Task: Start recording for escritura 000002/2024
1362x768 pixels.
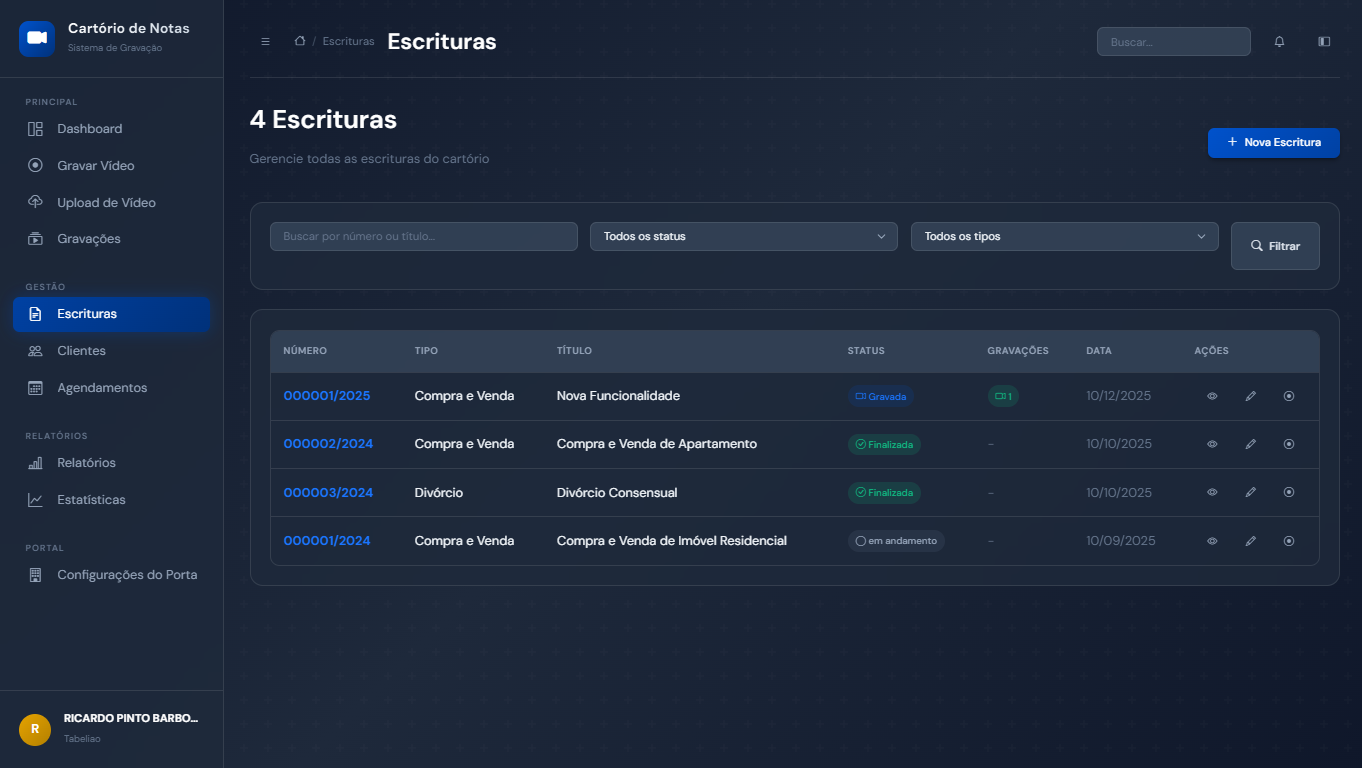Action: point(1289,444)
